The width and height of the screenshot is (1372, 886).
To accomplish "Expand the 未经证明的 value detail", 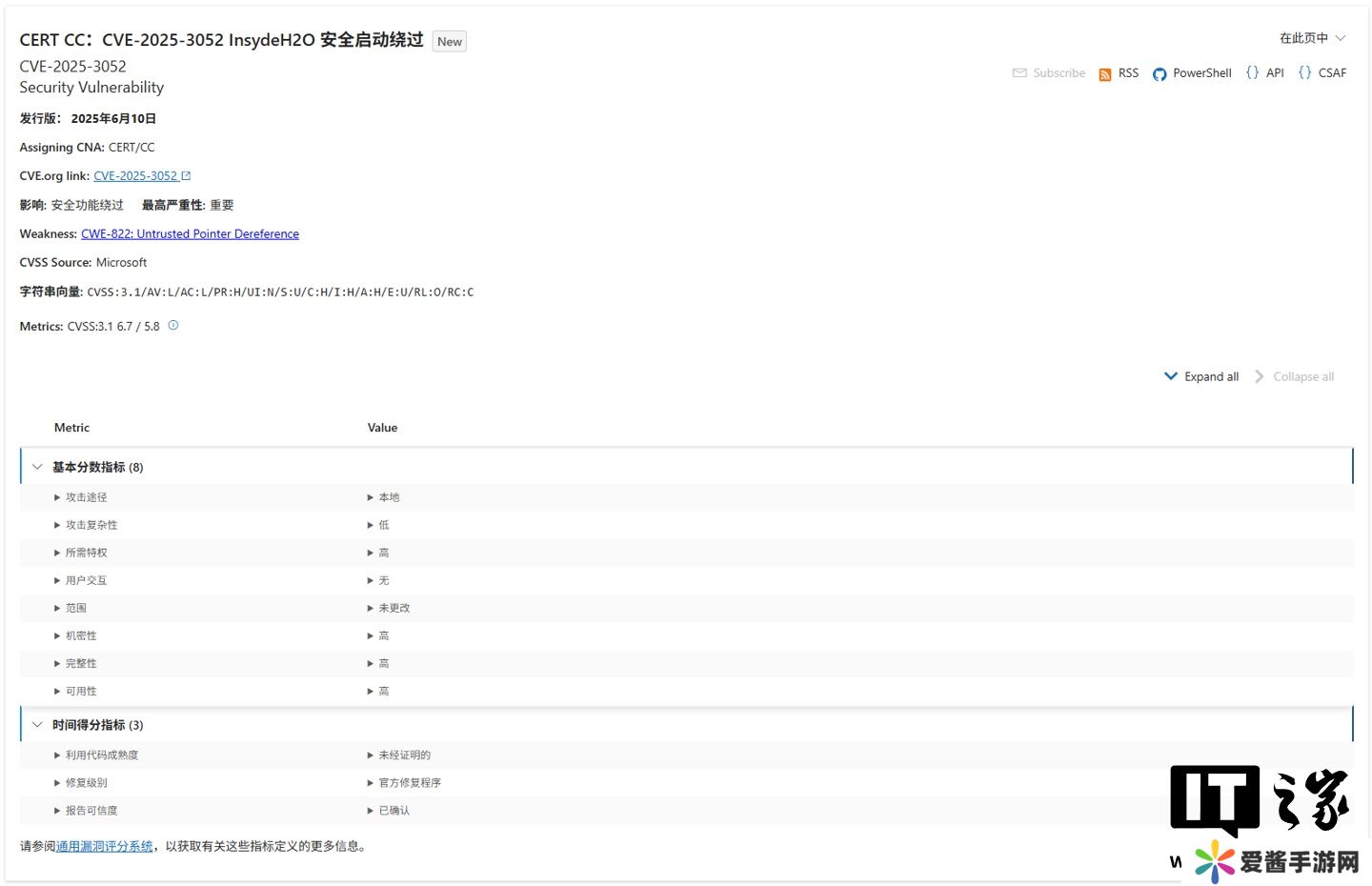I will click(x=371, y=755).
